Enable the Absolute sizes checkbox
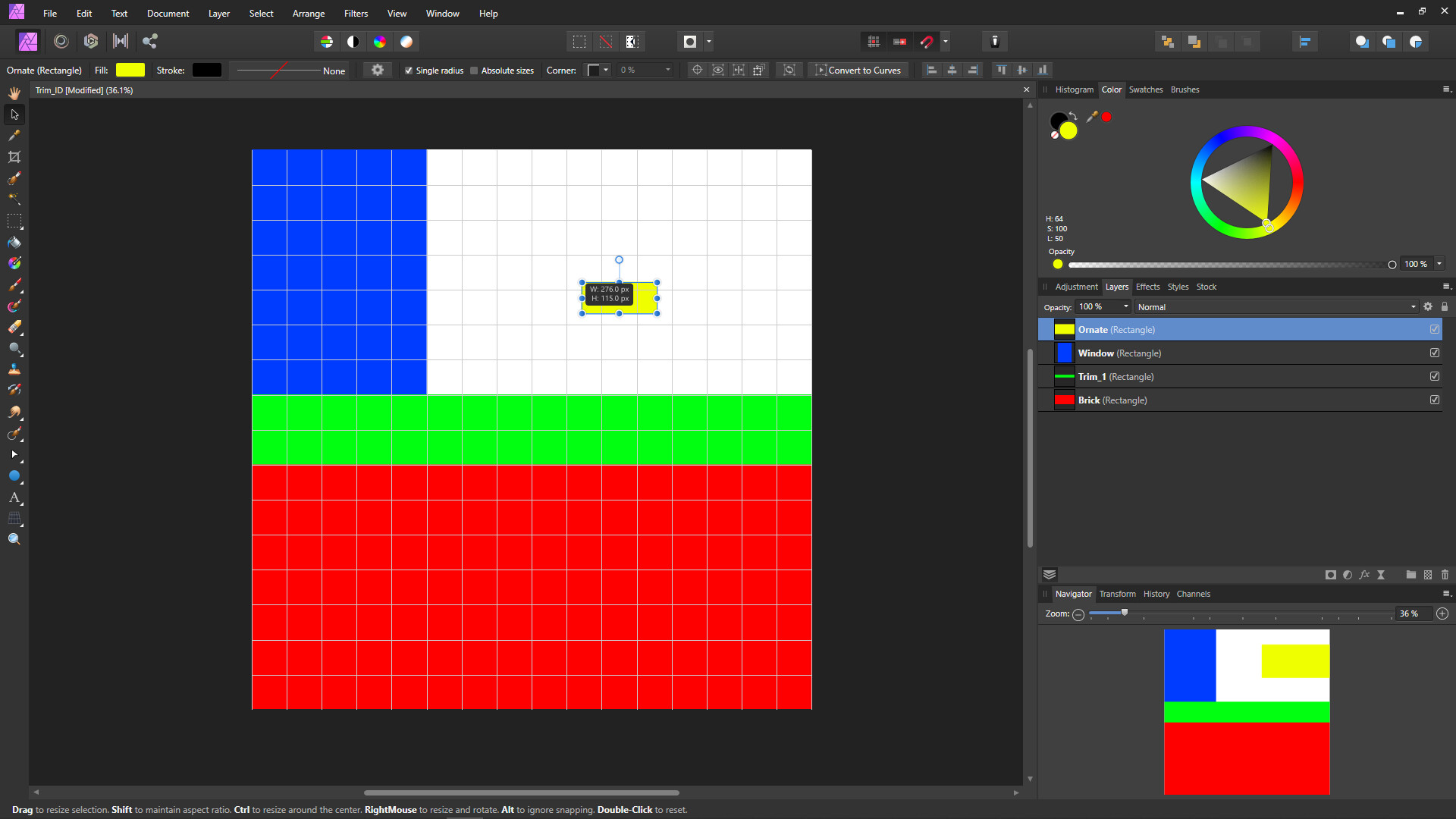This screenshot has width=1456, height=819. (x=474, y=70)
